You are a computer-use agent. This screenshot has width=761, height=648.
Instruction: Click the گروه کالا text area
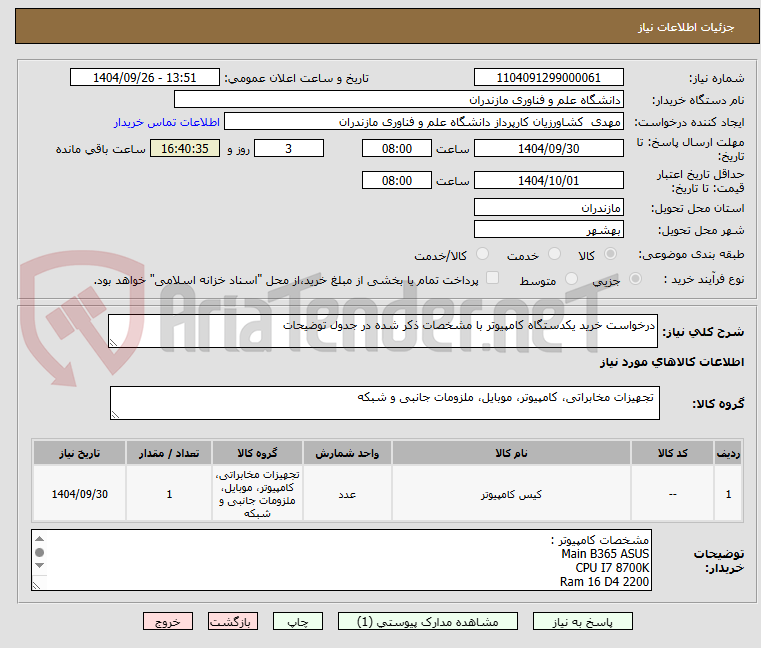click(384, 403)
